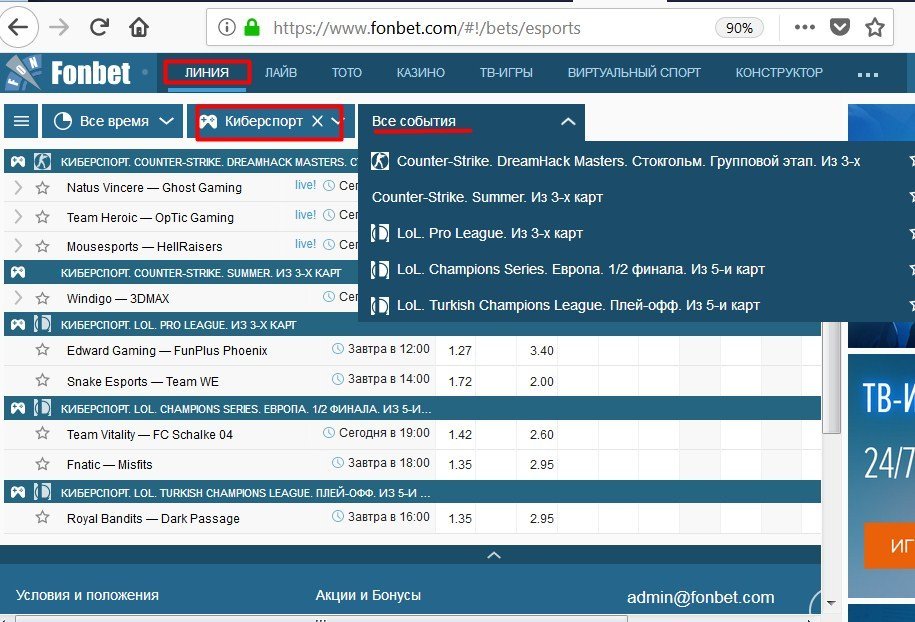The height and width of the screenshot is (622, 915).
Task: Click odds 1.72 for Snake Esports
Action: click(460, 382)
